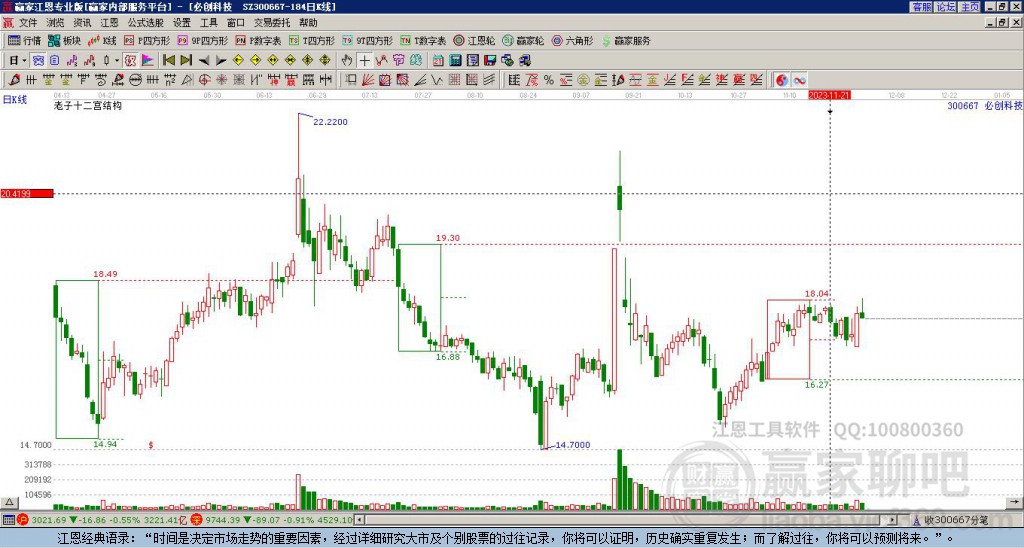This screenshot has height=548, width=1024.
Task: Click the 主页 homepage button
Action: (969, 7)
